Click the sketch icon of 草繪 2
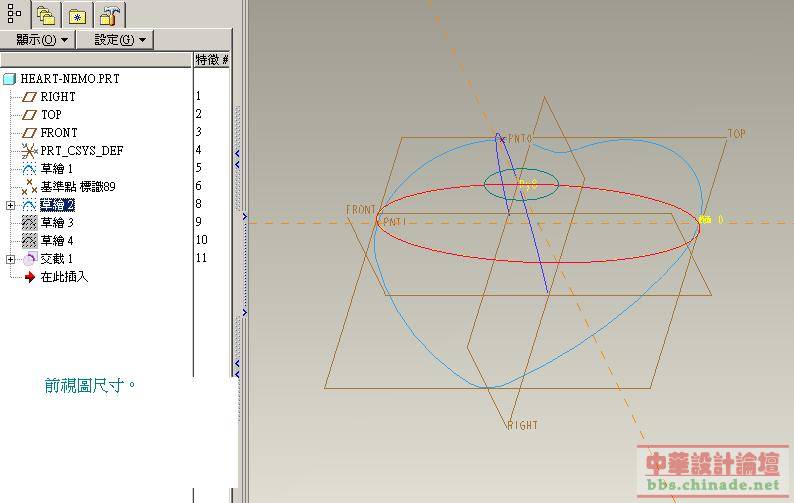 (29, 205)
